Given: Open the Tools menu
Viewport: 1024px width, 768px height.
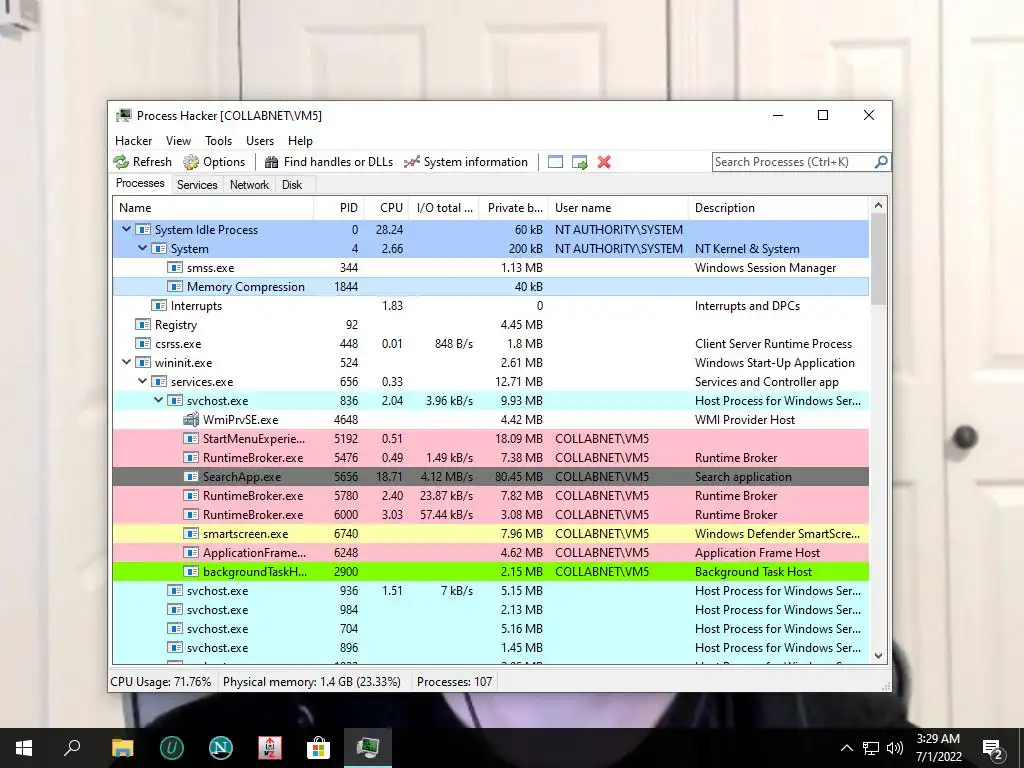Looking at the screenshot, I should [x=218, y=140].
